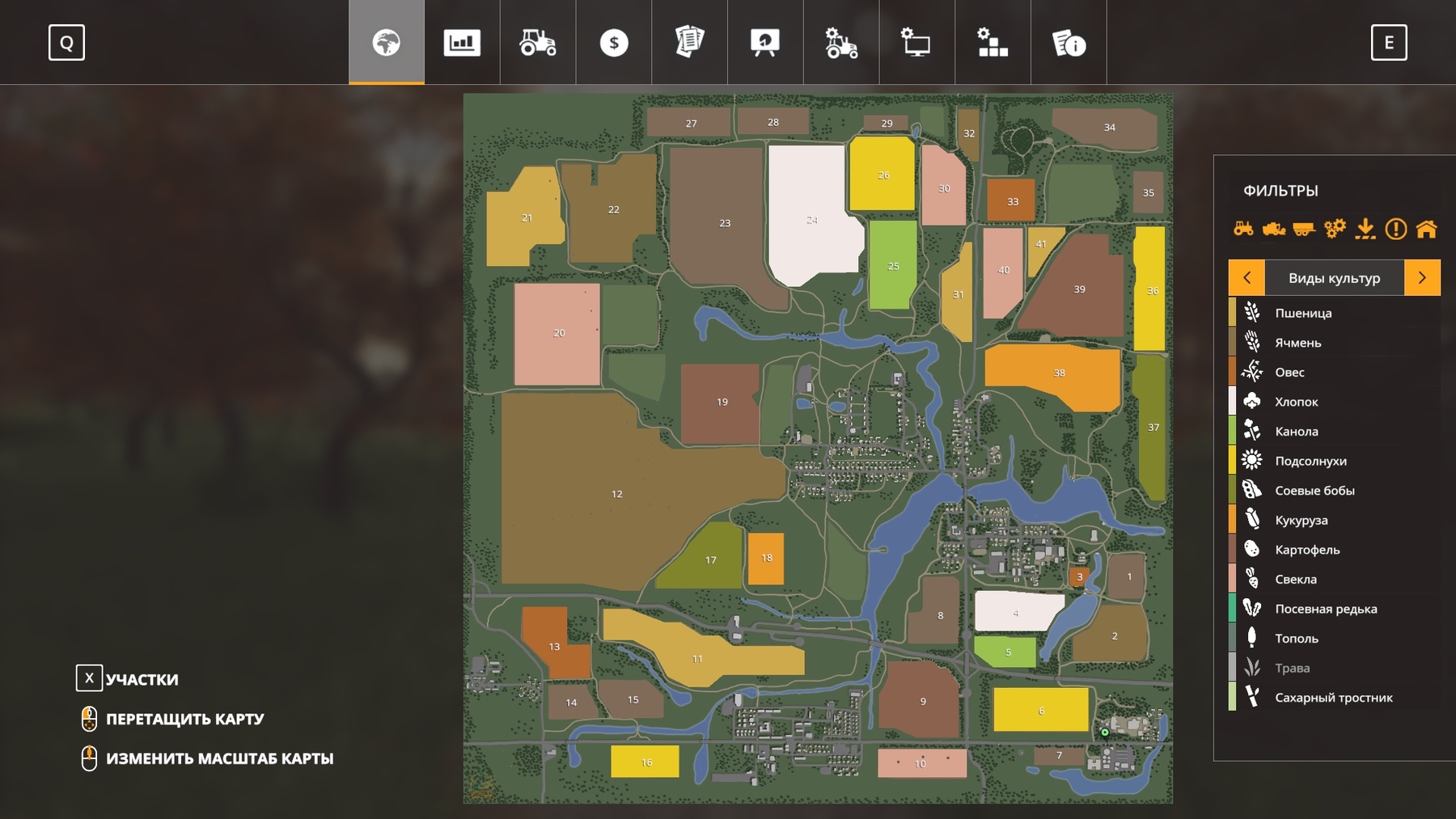
Task: Click the Кукуруза orange color swatch
Action: (1232, 520)
